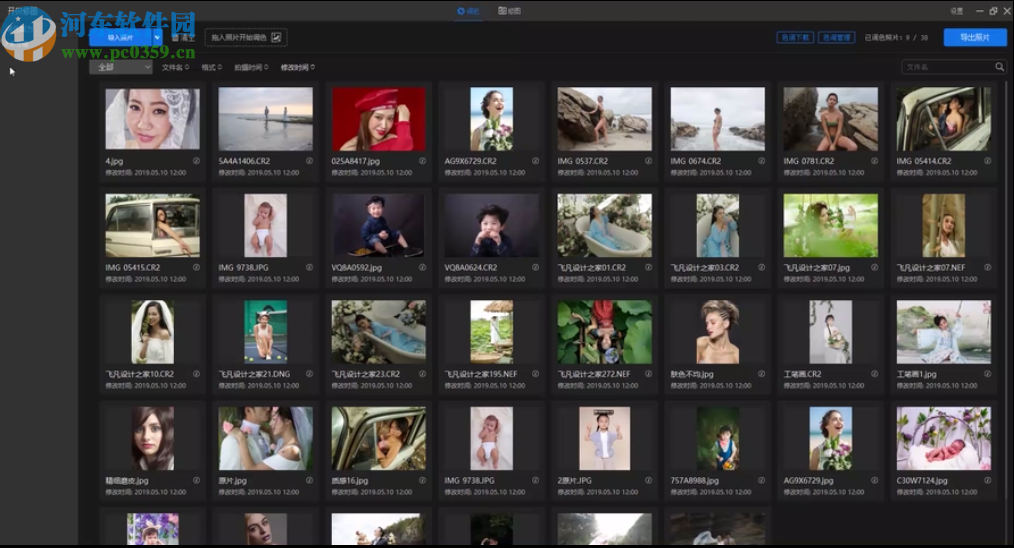This screenshot has height=548, width=1014.
Task: Click the search magnifier icon in filename box
Action: click(999, 67)
